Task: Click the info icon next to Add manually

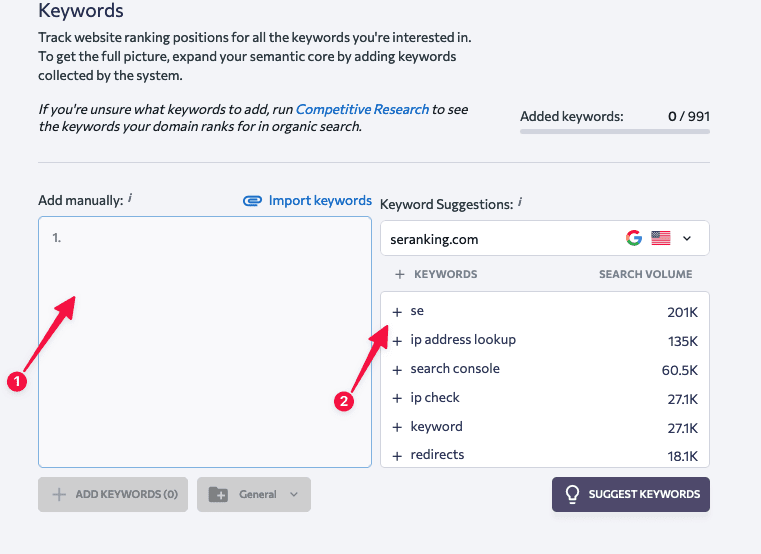Action: [x=130, y=199]
